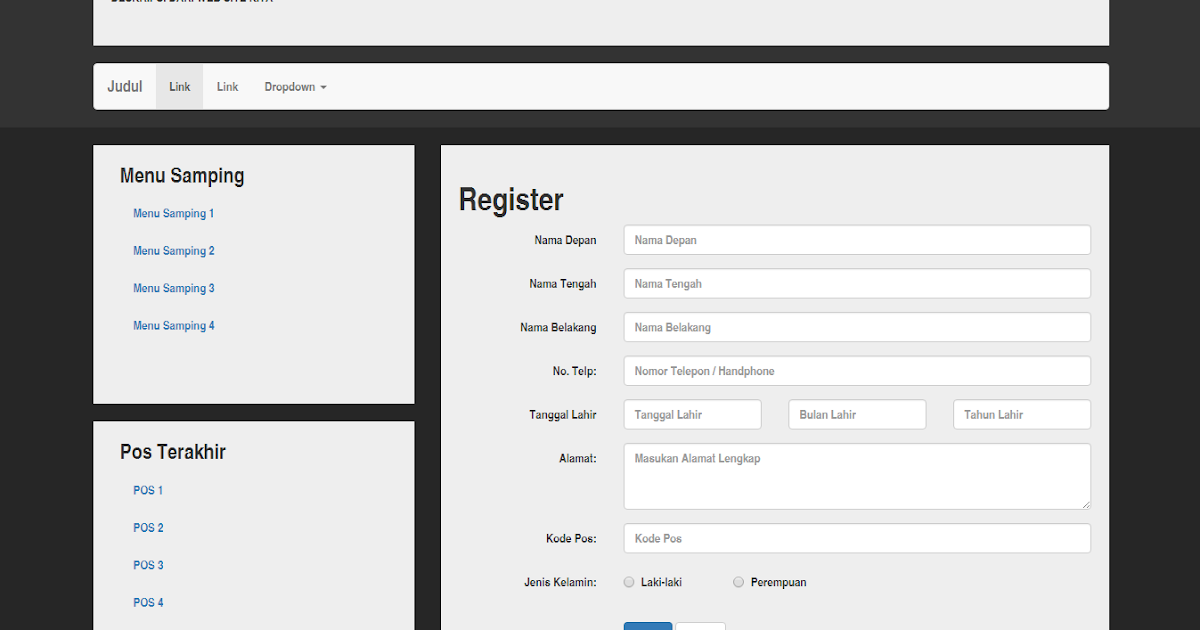The width and height of the screenshot is (1200, 630).
Task: Focus the Kode Pos input field
Action: pos(857,538)
